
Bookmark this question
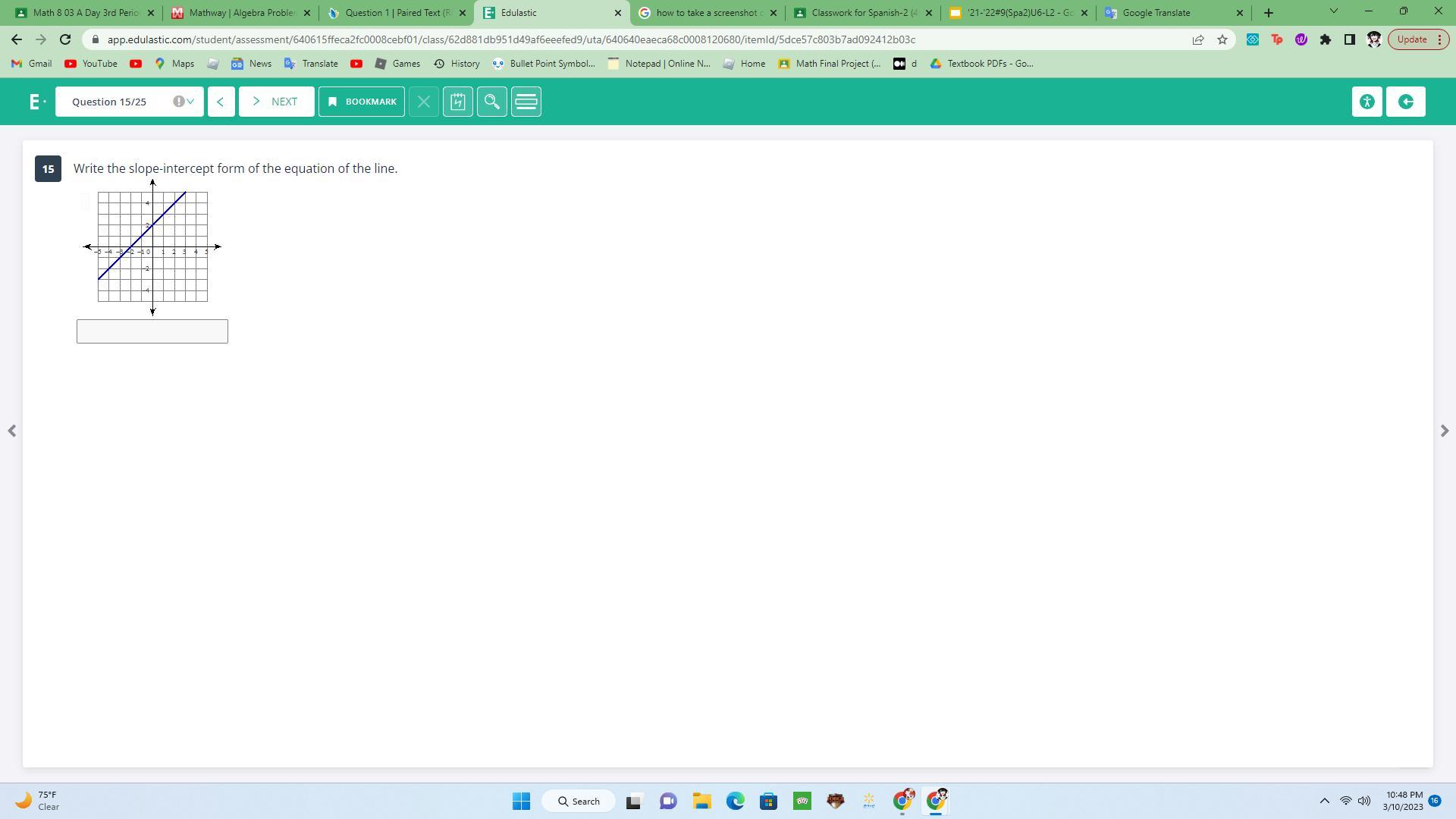362,102
